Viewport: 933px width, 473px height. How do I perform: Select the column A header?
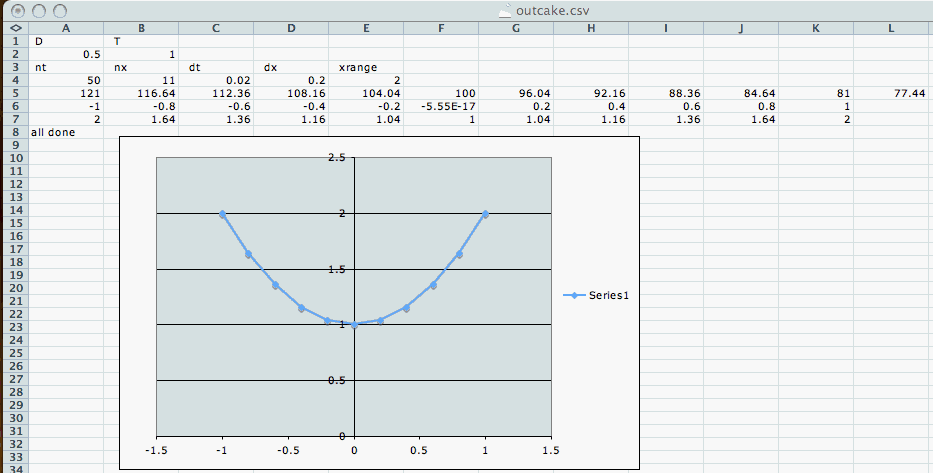pos(66,28)
